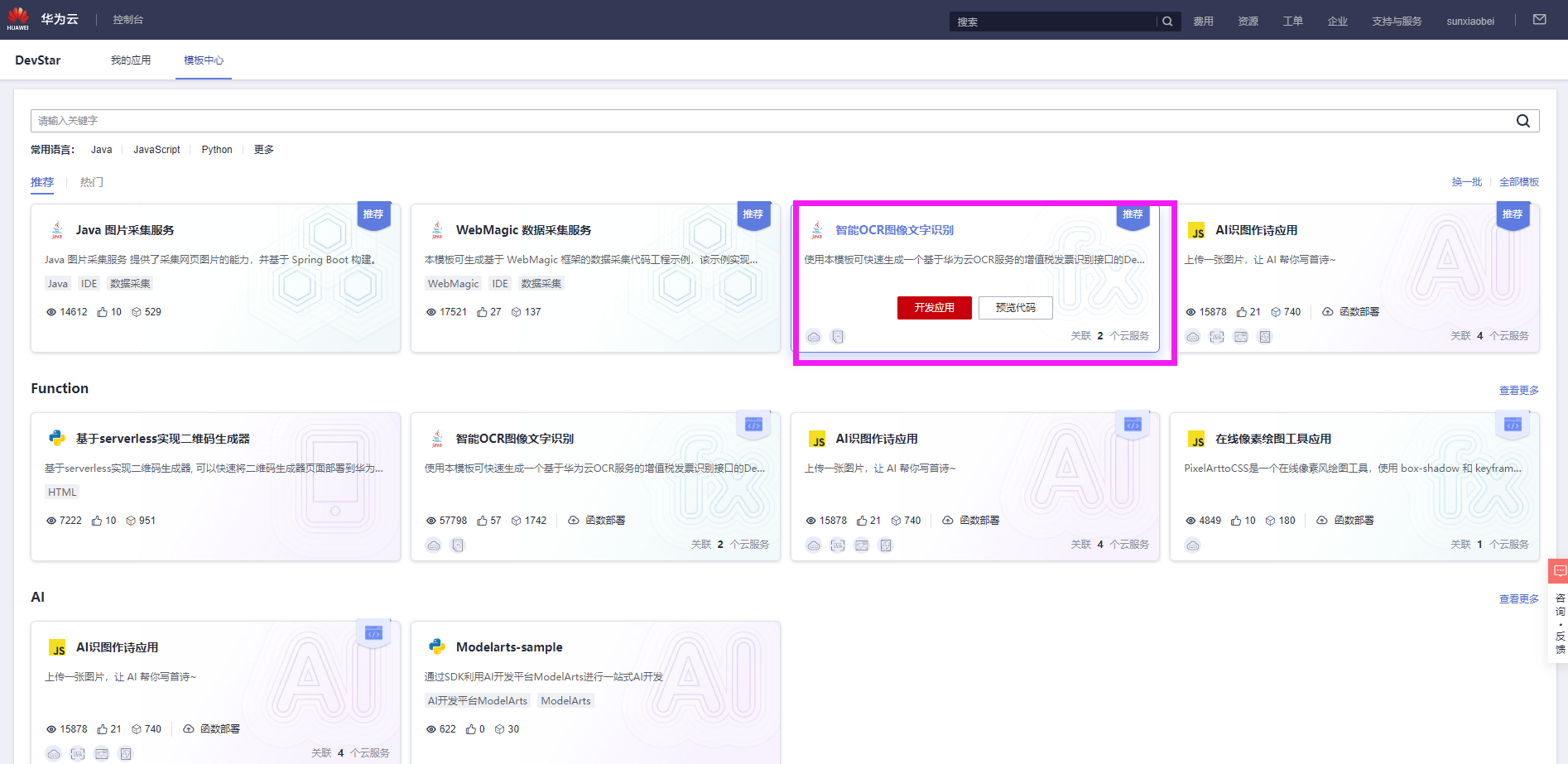The height and width of the screenshot is (764, 1568).
Task: Open the 支持与服务 menu
Action: [1397, 22]
